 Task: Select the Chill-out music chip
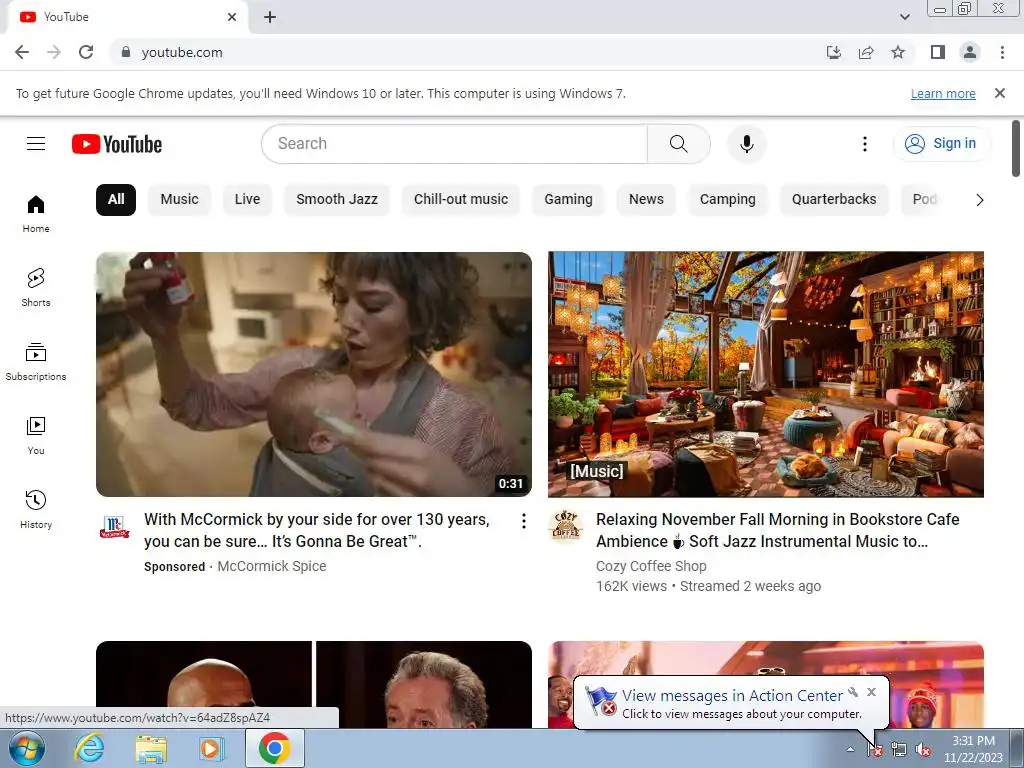coord(461,199)
